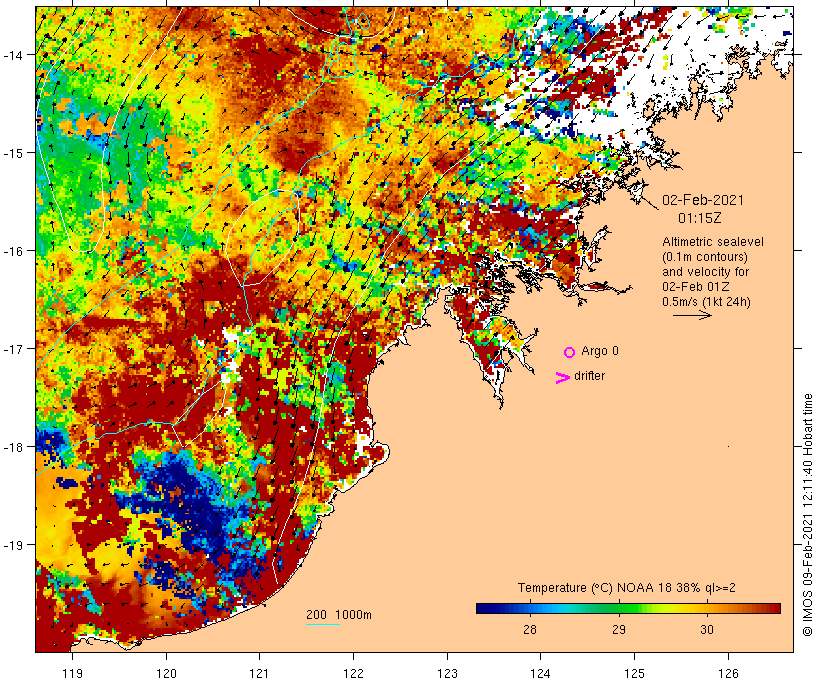Image resolution: width=820 pixels, height=680 pixels.
Task: Click the colorbar tick label 30
Action: pos(707,629)
